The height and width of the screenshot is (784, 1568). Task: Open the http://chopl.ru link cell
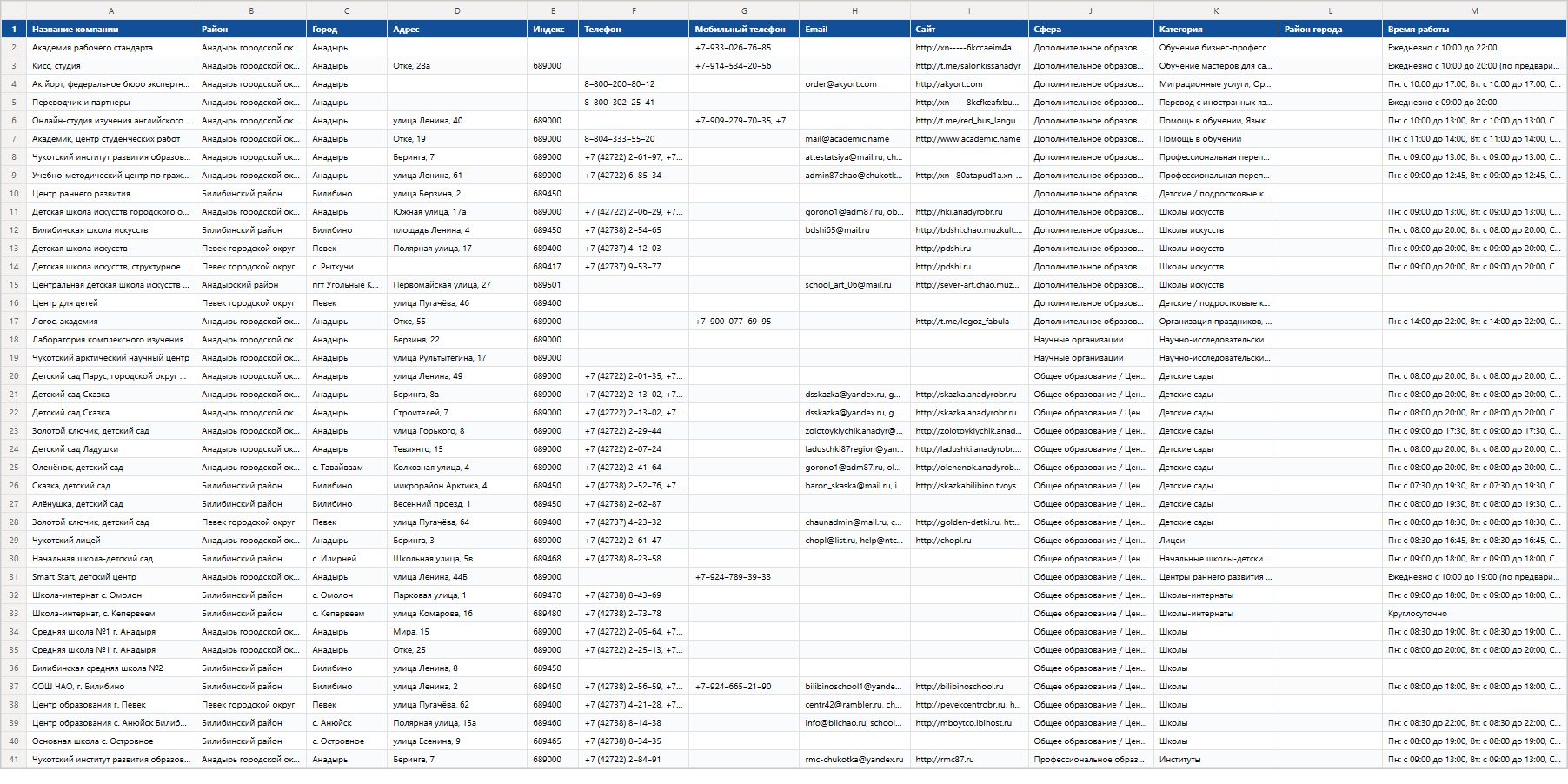[969, 541]
